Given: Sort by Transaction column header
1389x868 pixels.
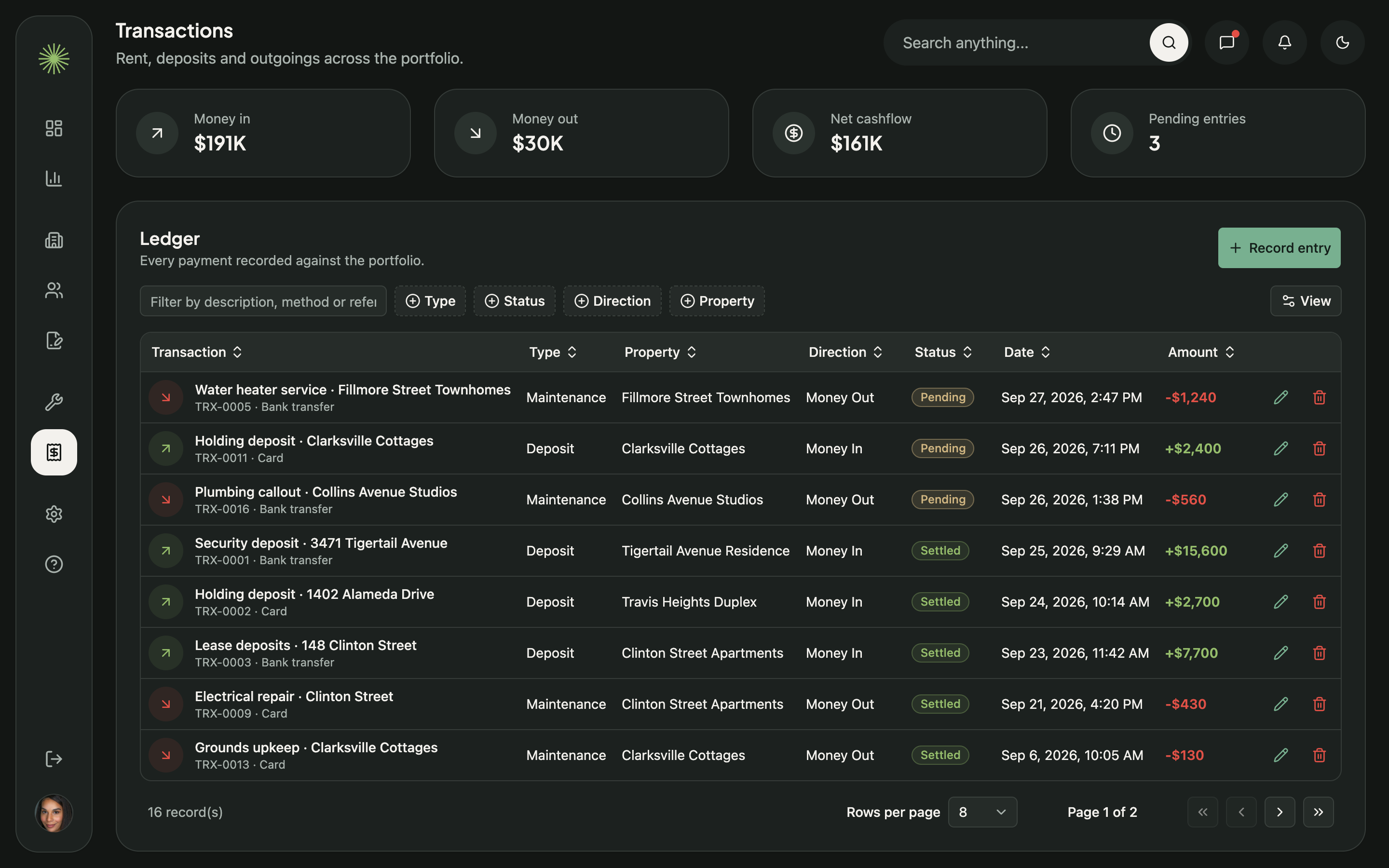Looking at the screenshot, I should (197, 352).
